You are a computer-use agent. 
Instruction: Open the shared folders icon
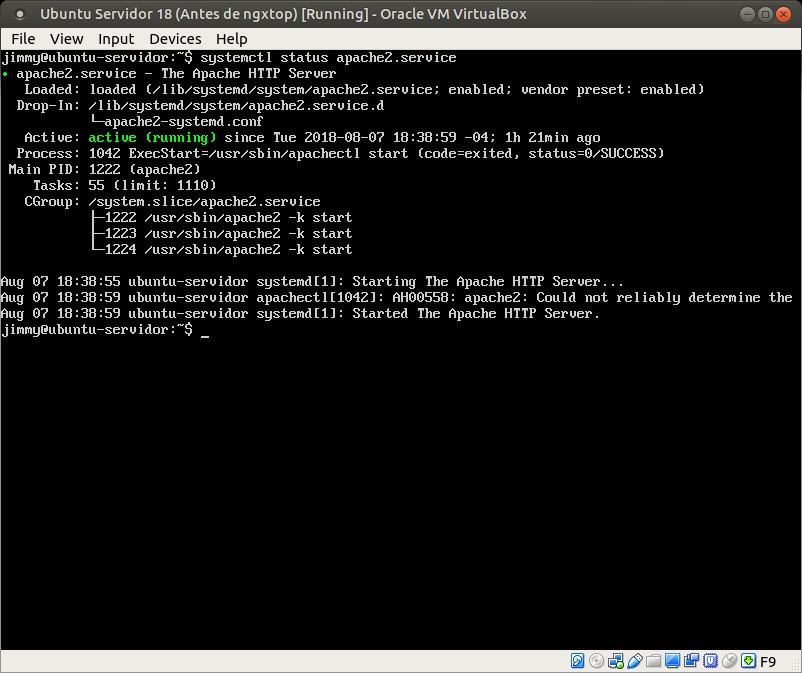653,661
